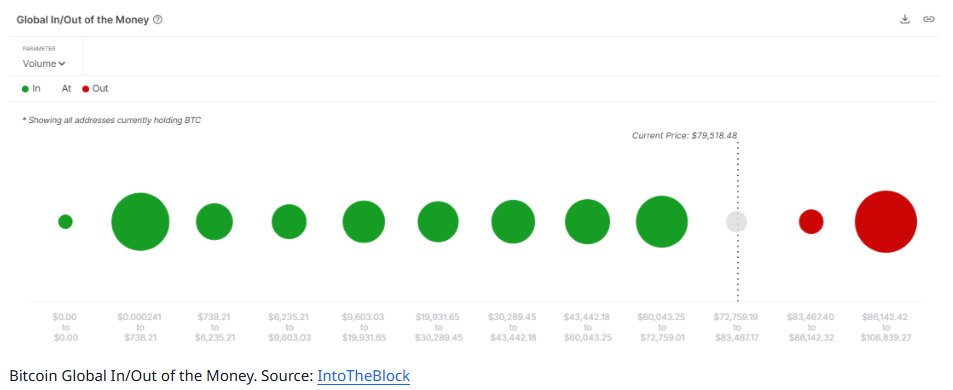
Task: Open the help question mark icon
Action: click(x=158, y=20)
